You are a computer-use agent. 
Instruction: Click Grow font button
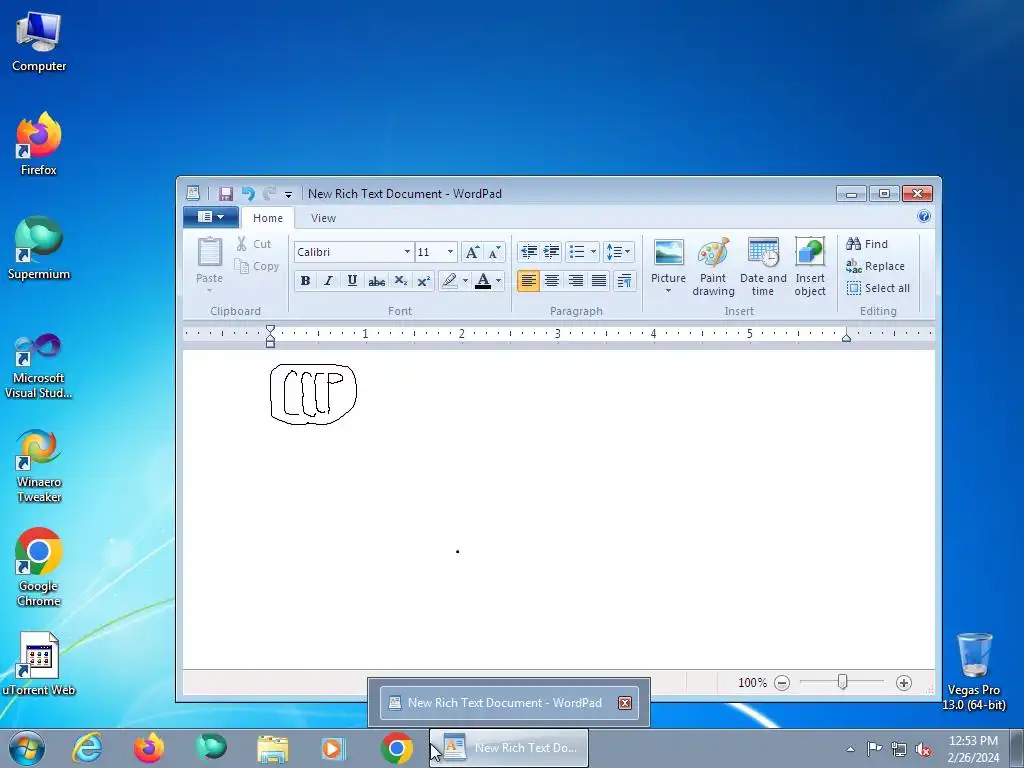click(472, 252)
